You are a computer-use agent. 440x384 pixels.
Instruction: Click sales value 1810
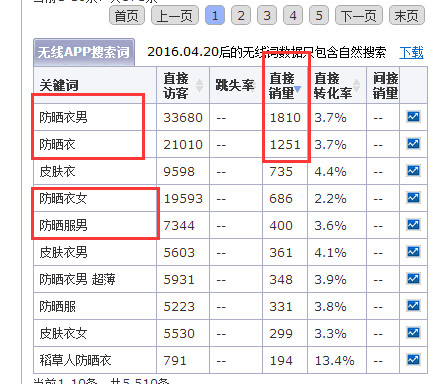[285, 118]
